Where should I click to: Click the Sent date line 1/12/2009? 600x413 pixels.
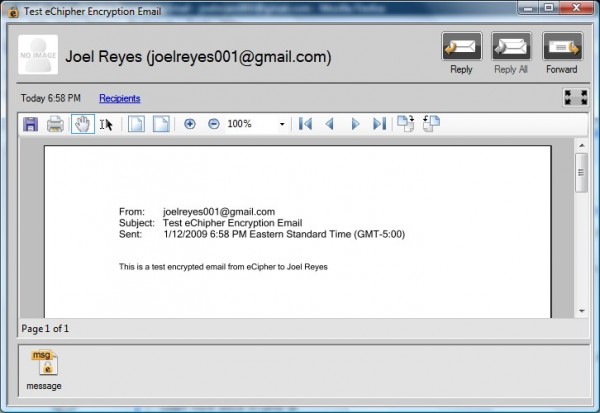(x=262, y=234)
